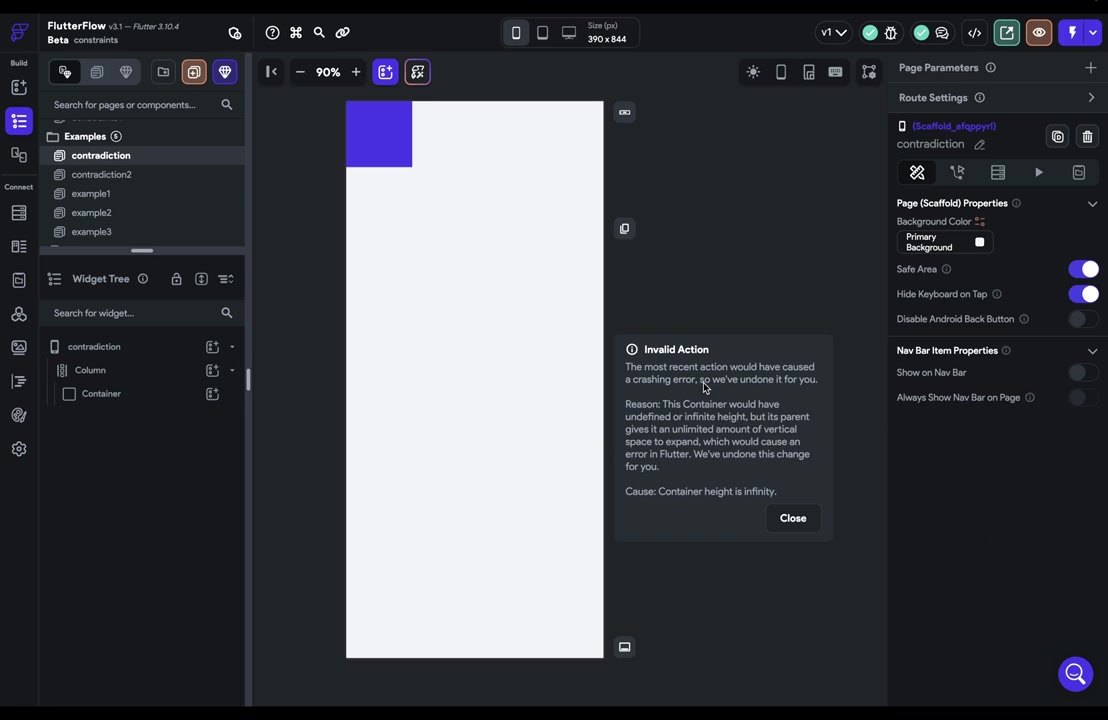This screenshot has height=720, width=1108.
Task: Click the lightning Test Mode button
Action: [1072, 33]
